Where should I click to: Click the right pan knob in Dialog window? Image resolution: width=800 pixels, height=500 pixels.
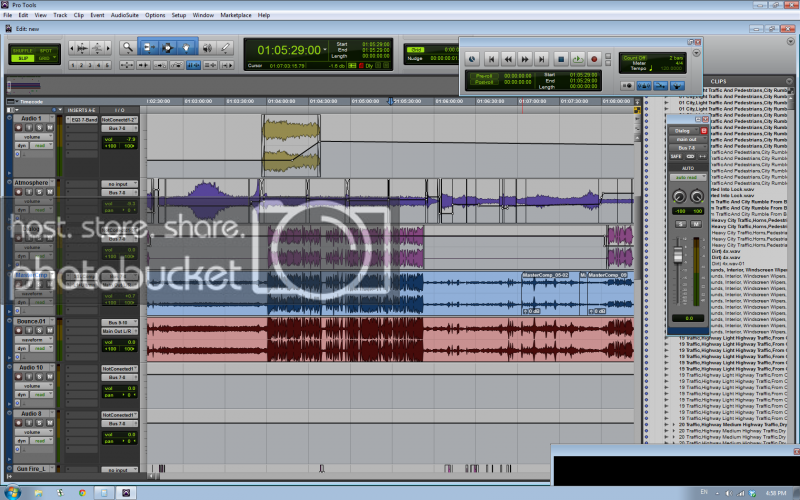click(696, 196)
